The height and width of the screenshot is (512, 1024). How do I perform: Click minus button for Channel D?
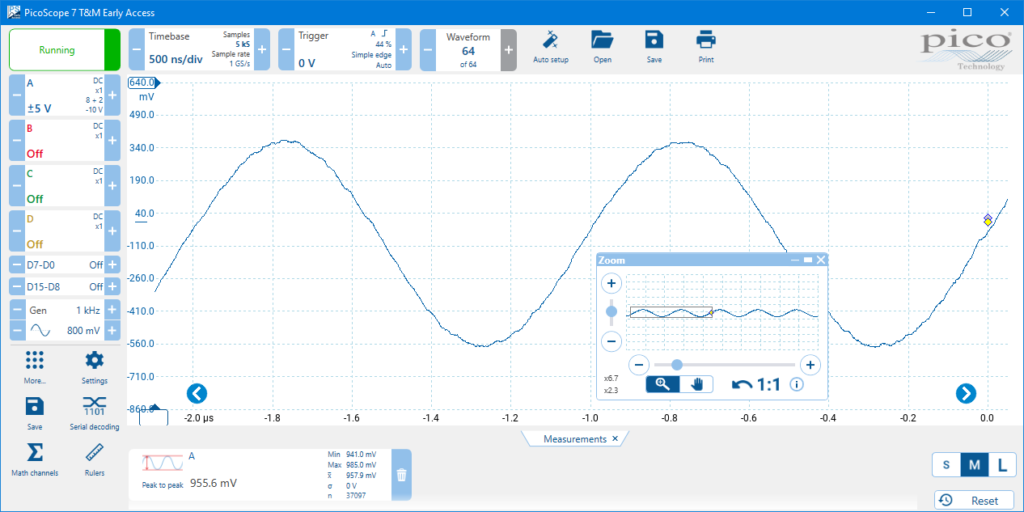17,231
